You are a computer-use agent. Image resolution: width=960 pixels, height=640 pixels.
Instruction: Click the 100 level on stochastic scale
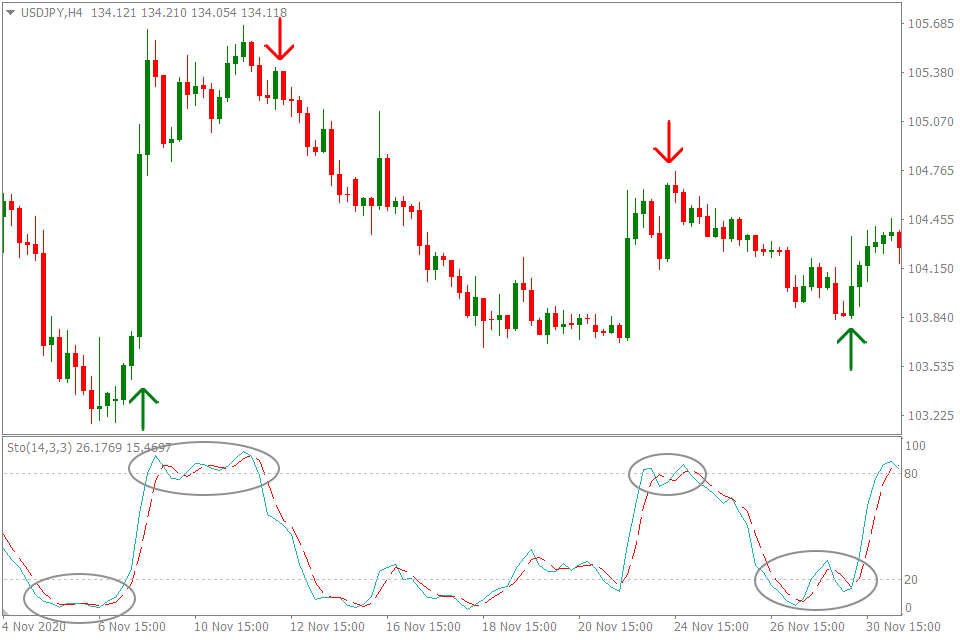[915, 446]
